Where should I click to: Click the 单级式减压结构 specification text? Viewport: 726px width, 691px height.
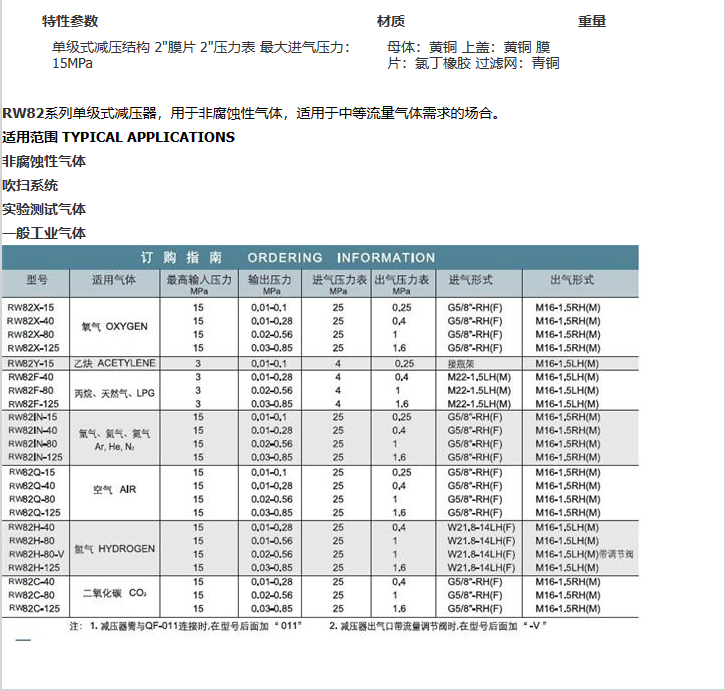pyautogui.click(x=202, y=55)
